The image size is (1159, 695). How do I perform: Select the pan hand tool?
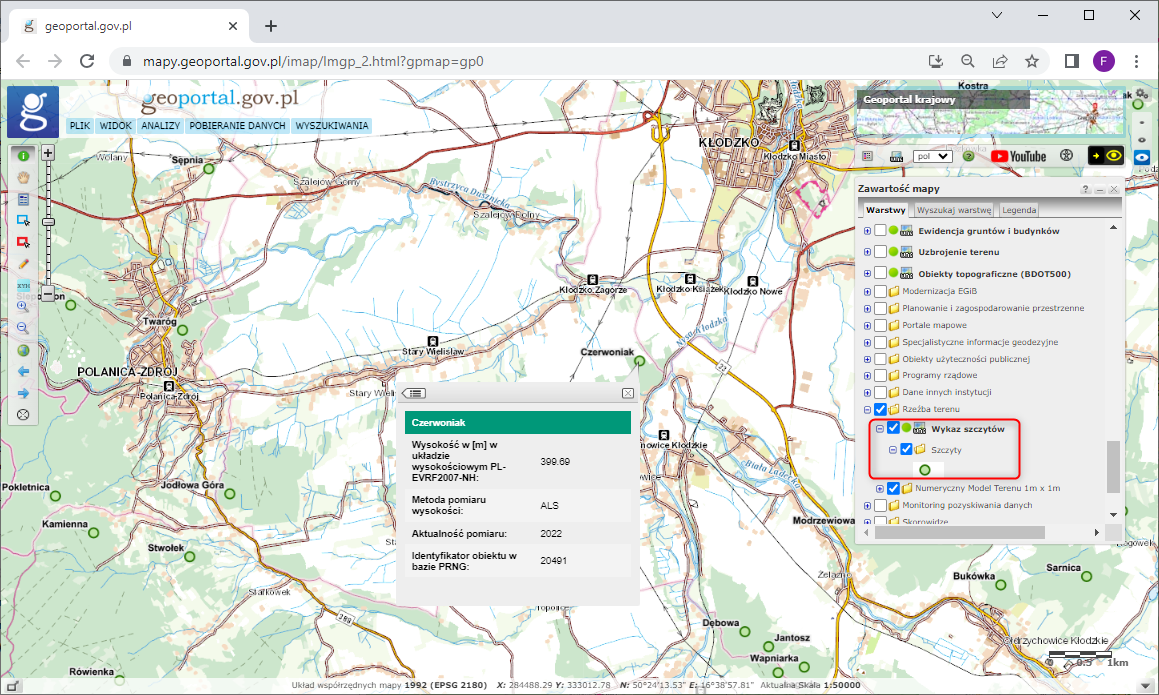tap(23, 177)
